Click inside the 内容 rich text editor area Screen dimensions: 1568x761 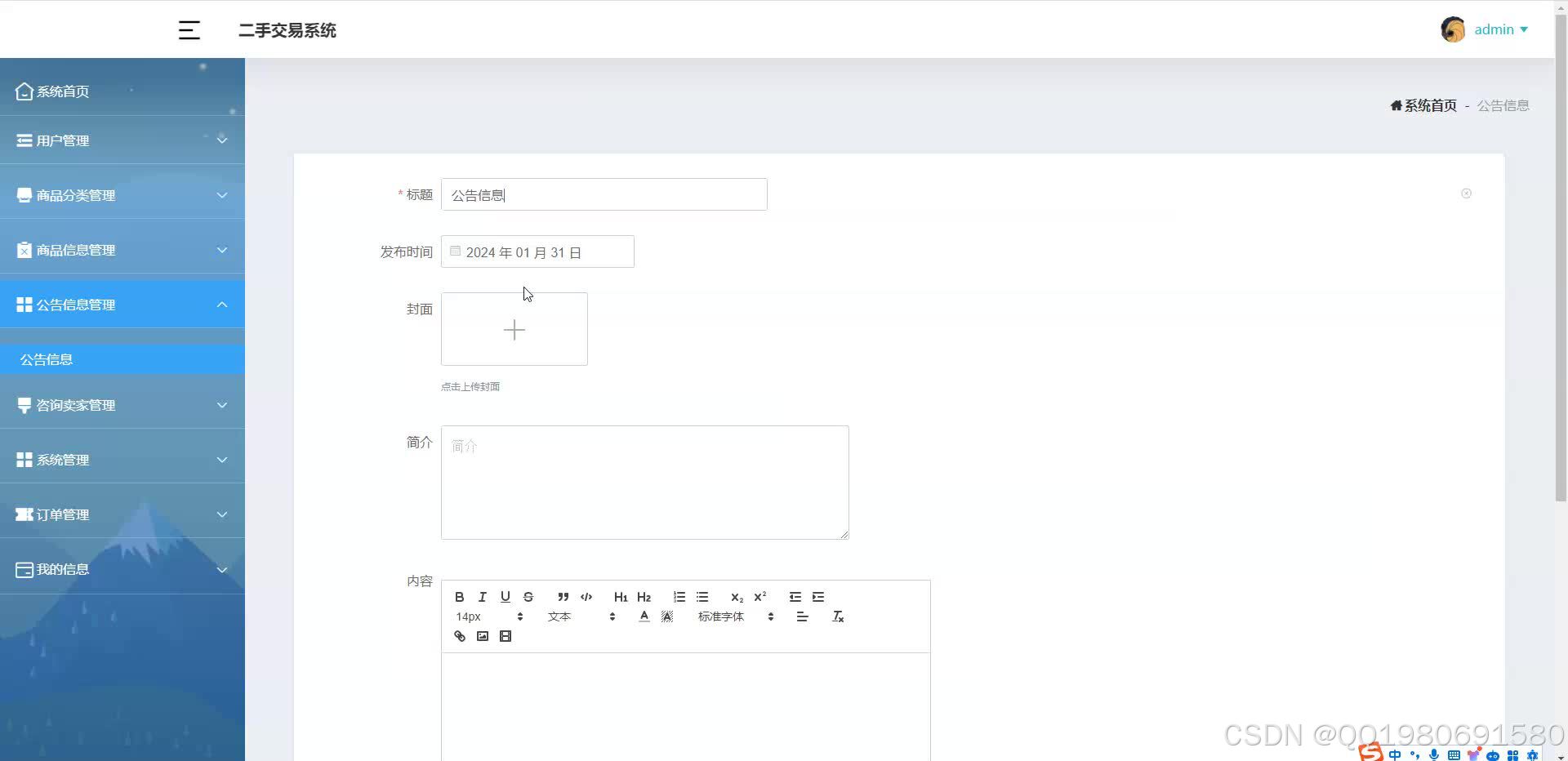click(x=686, y=706)
